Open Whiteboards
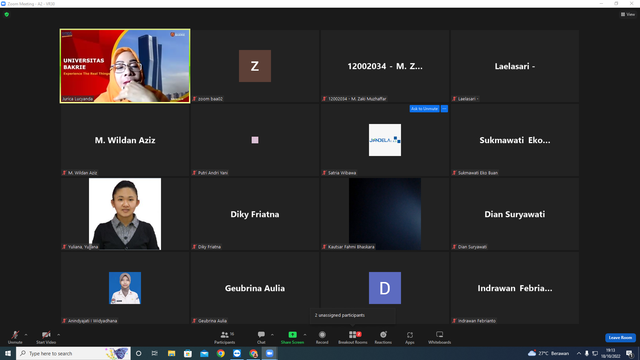 pyautogui.click(x=440, y=337)
